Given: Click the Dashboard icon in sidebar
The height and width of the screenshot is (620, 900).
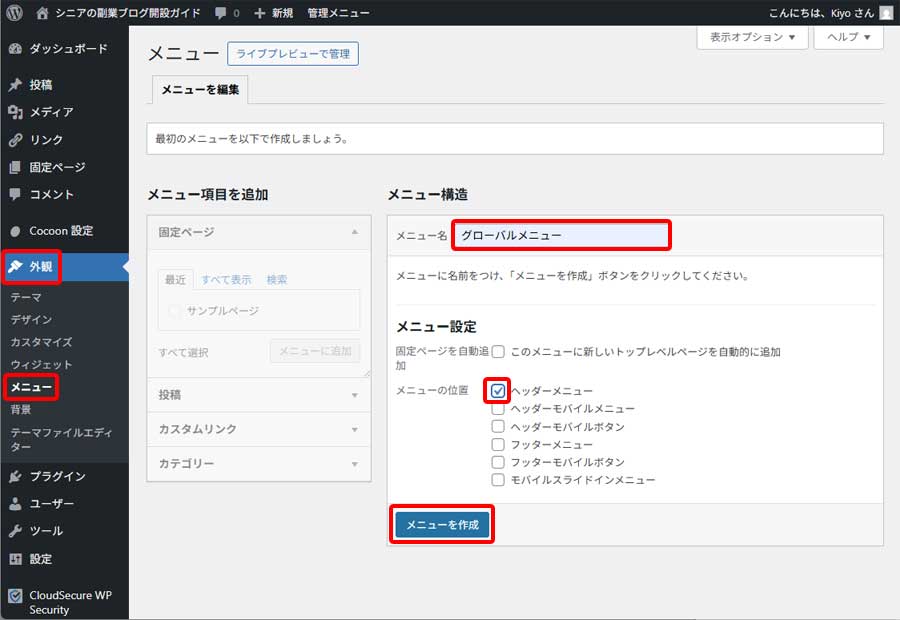Looking at the screenshot, I should [x=15, y=48].
